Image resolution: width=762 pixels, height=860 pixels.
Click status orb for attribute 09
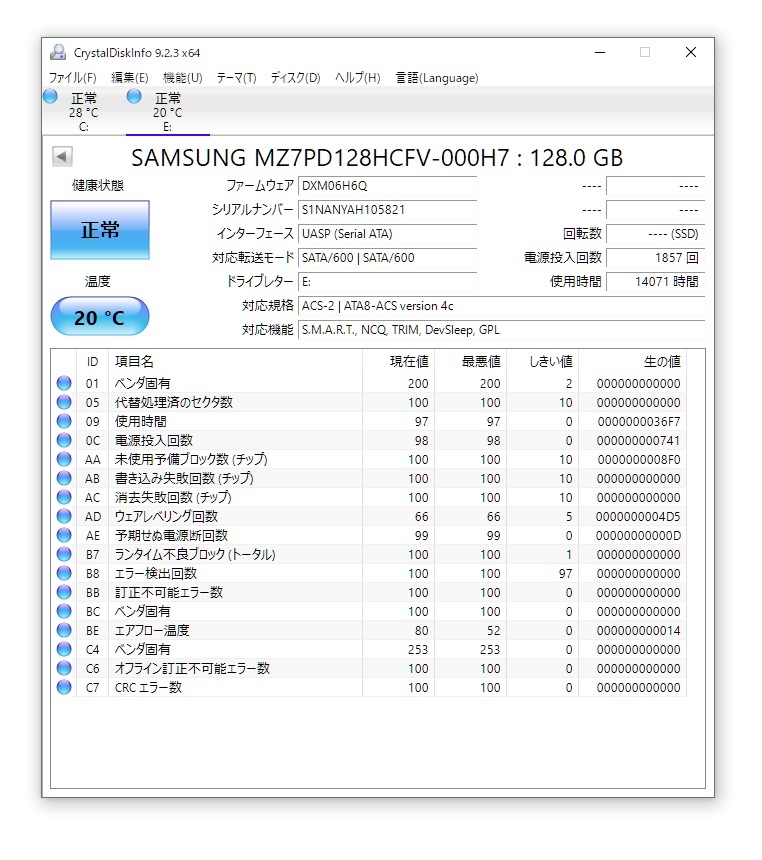pyautogui.click(x=64, y=421)
